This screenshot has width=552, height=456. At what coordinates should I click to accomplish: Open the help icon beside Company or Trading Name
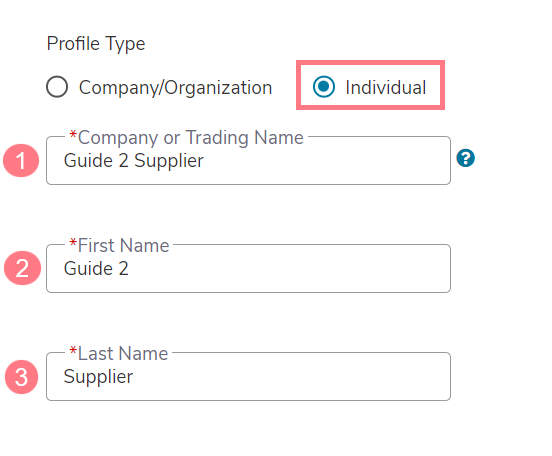pos(465,158)
